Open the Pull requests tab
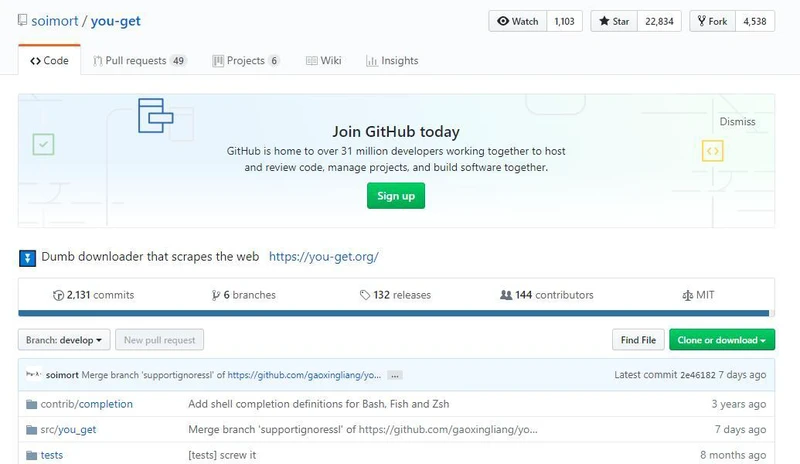This screenshot has height=464, width=800. point(139,61)
